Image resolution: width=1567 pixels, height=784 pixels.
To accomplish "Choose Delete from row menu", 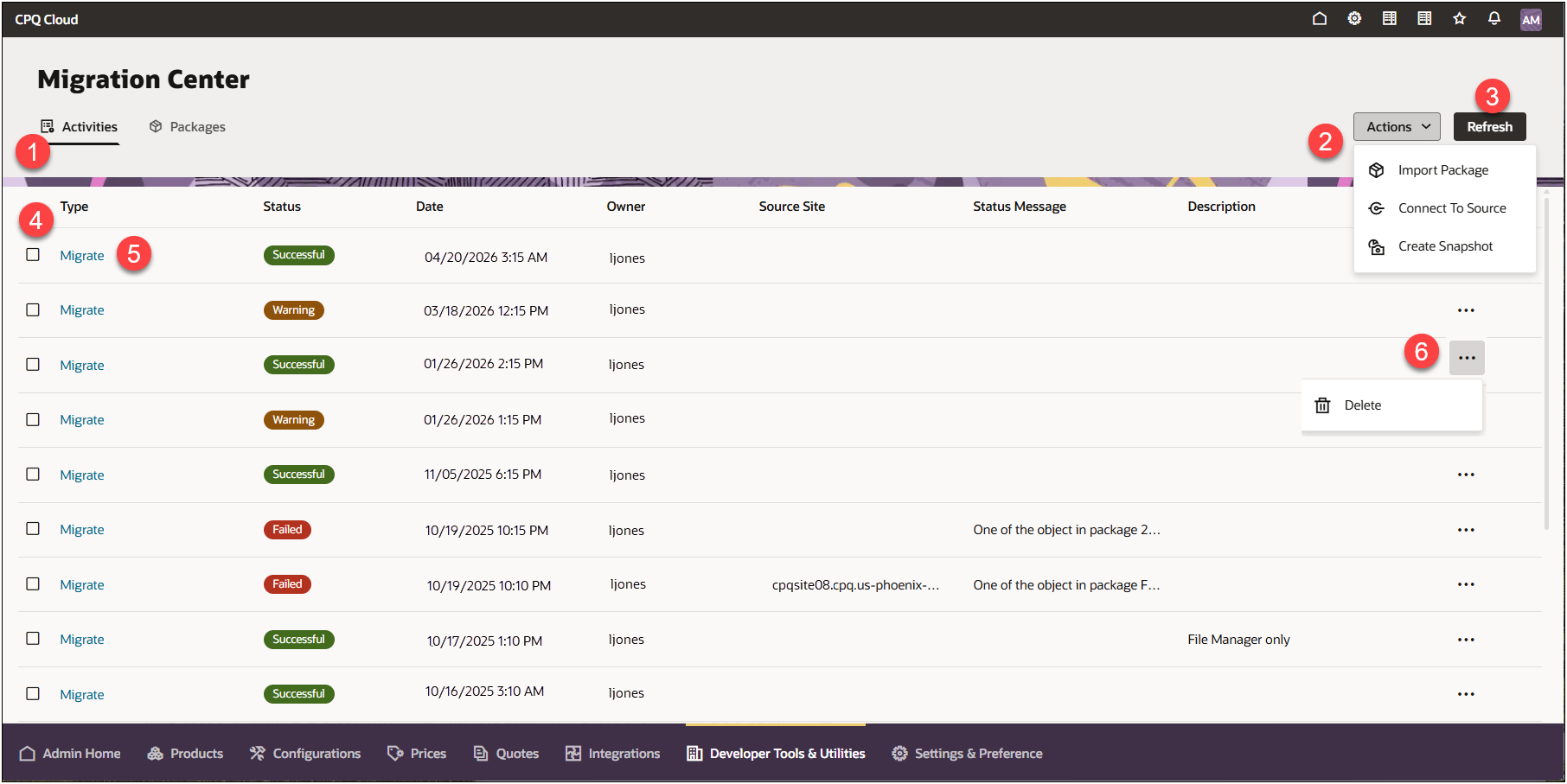I will 1391,405.
